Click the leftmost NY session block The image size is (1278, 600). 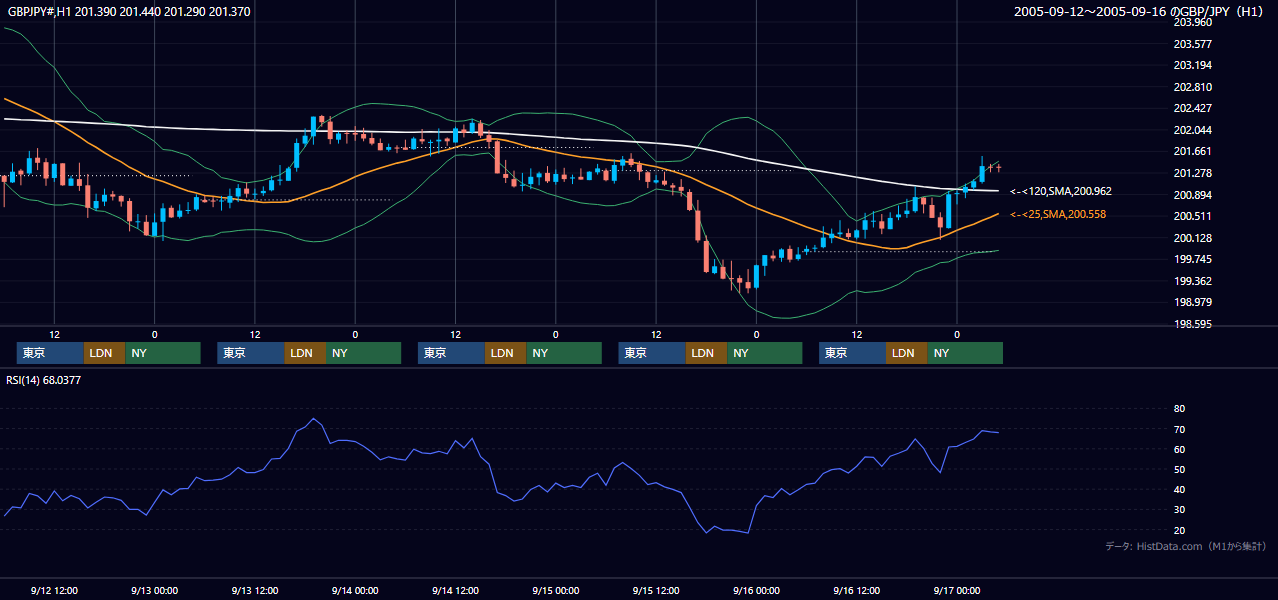(x=162, y=353)
